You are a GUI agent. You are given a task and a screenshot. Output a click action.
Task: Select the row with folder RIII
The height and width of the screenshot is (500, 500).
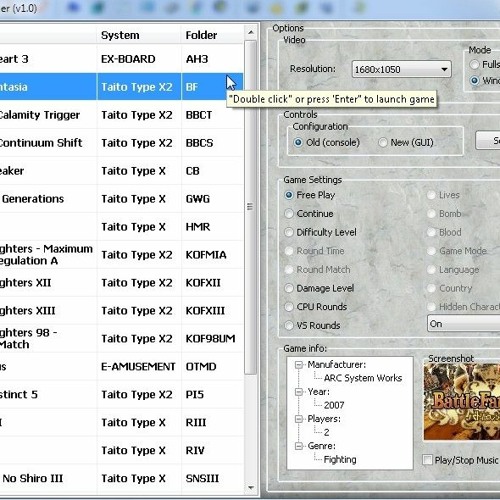point(121,423)
